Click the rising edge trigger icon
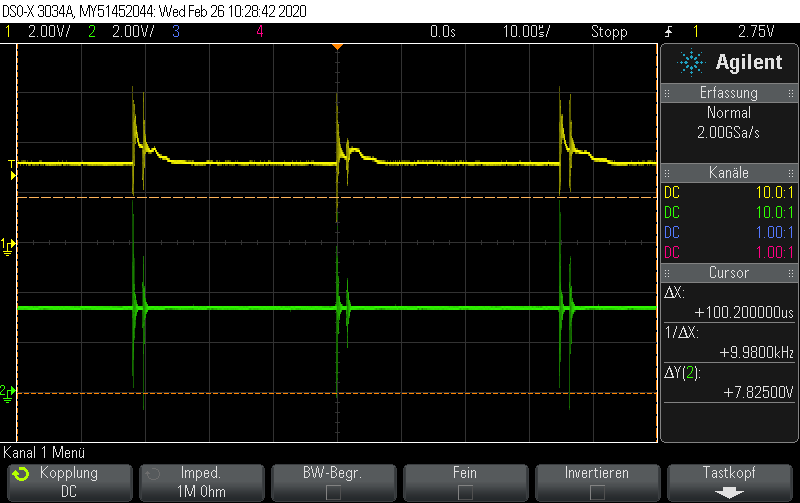This screenshot has width=800, height=503. coord(668,32)
